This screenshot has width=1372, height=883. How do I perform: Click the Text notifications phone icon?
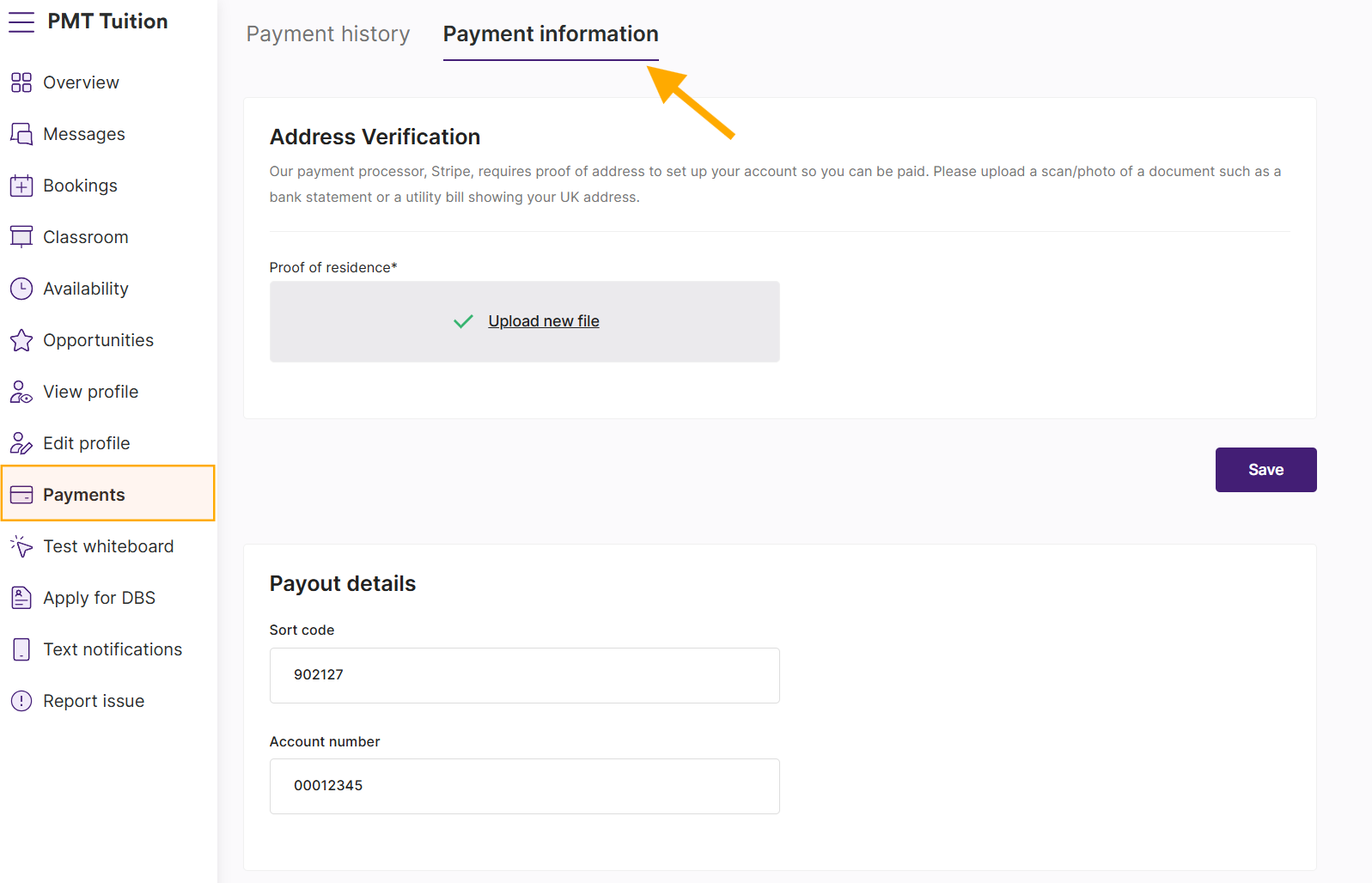pyautogui.click(x=21, y=649)
